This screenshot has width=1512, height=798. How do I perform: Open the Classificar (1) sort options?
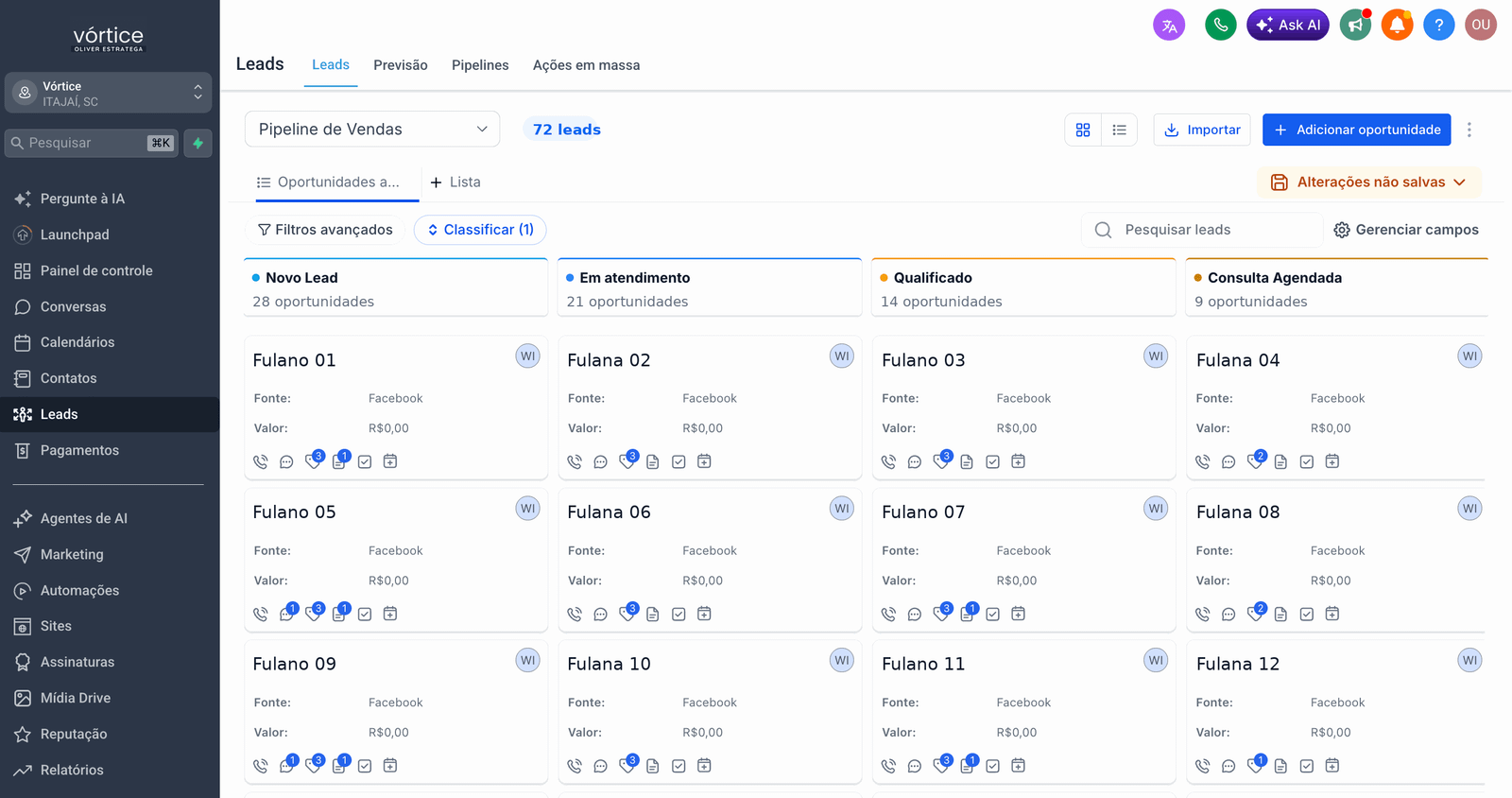(x=480, y=230)
